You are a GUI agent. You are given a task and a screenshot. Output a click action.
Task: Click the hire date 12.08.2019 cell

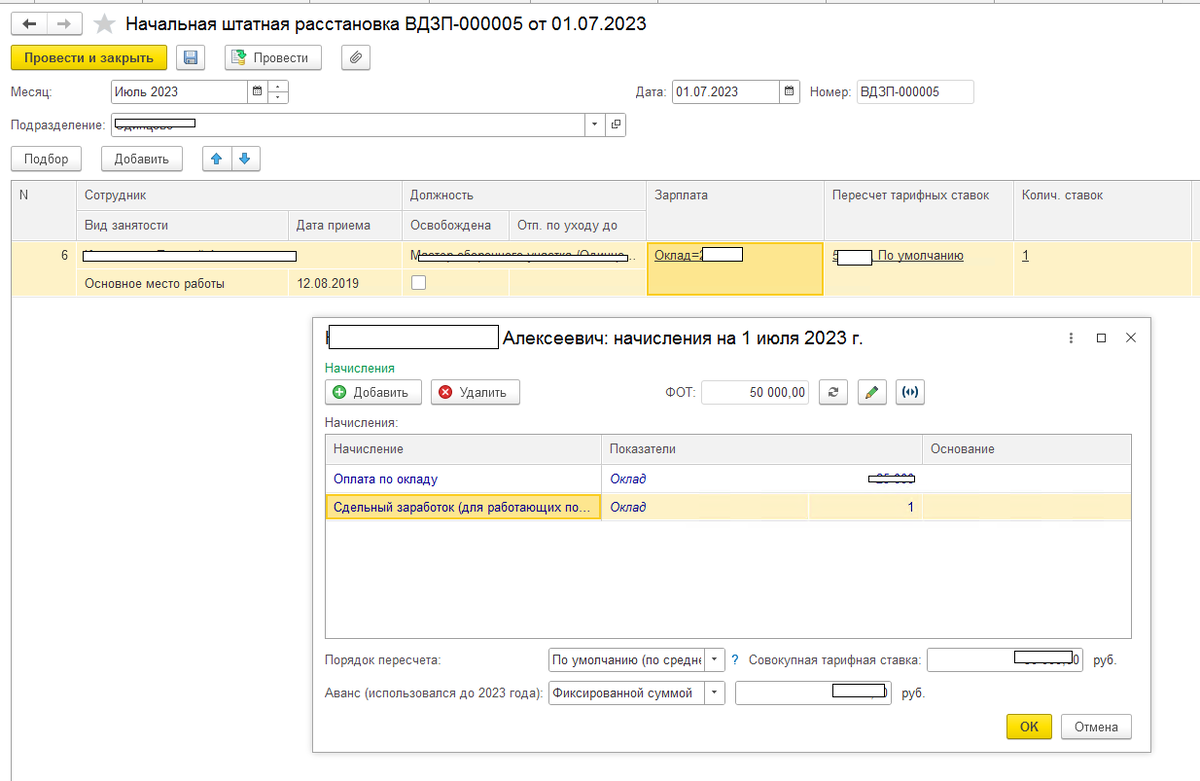pyautogui.click(x=345, y=283)
